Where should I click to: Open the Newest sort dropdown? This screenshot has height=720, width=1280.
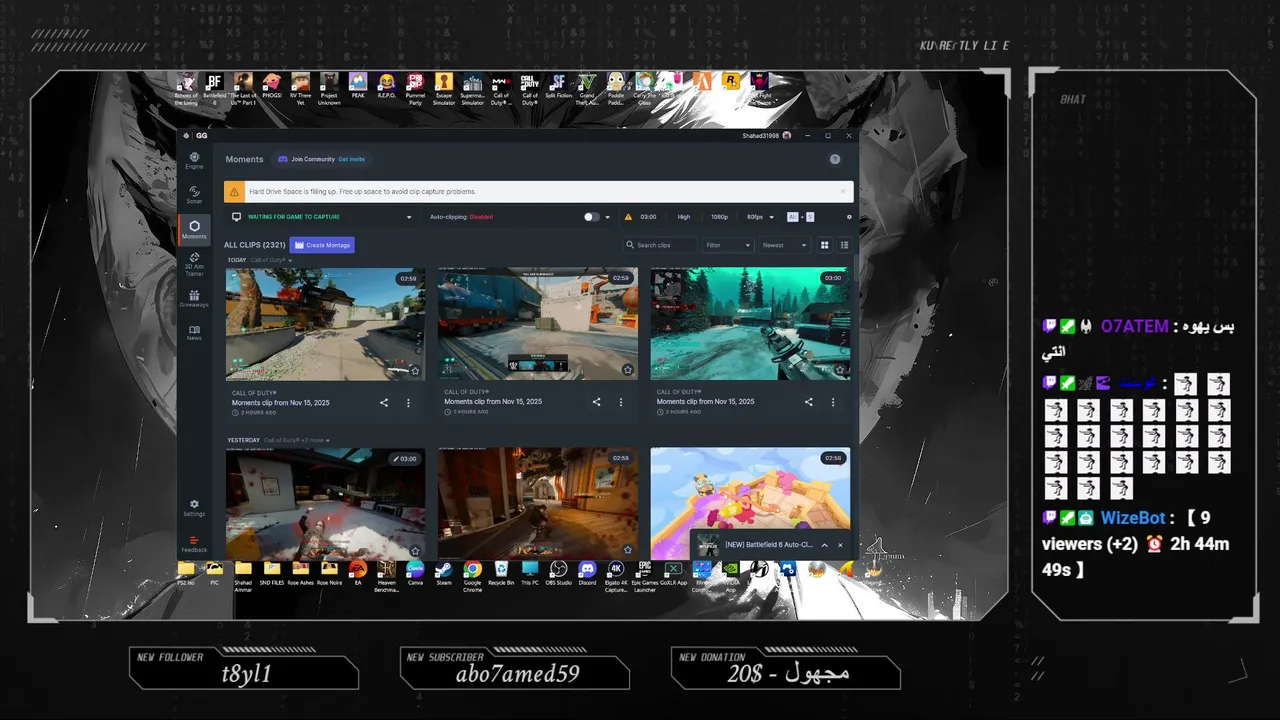[783, 245]
